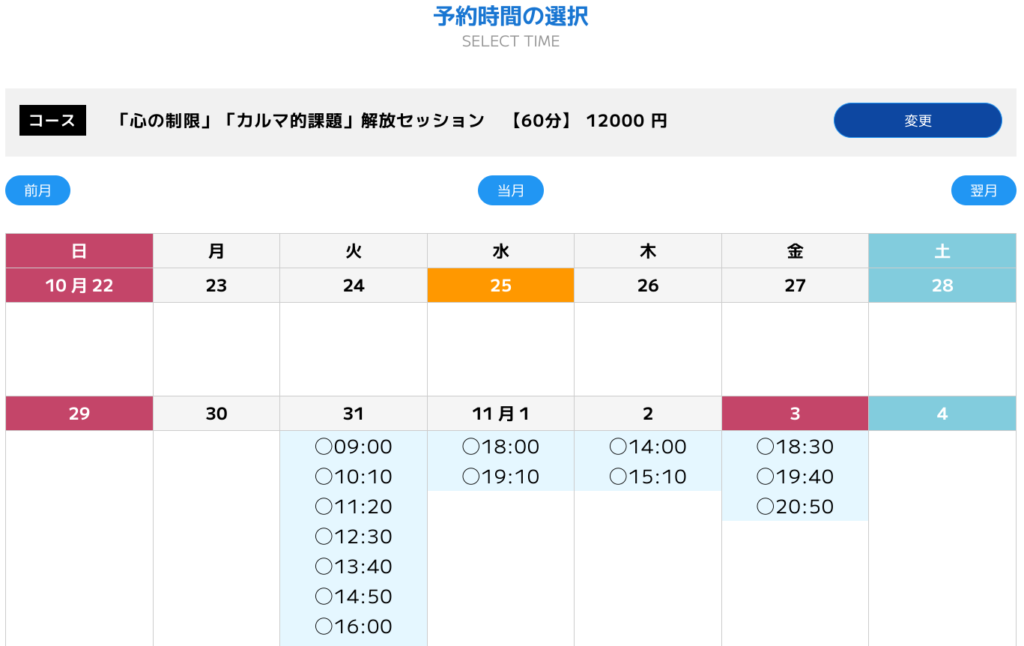The width and height of the screenshot is (1024, 646).
Task: Pick the 14:00 slot on Thursday
Action: tap(647, 447)
